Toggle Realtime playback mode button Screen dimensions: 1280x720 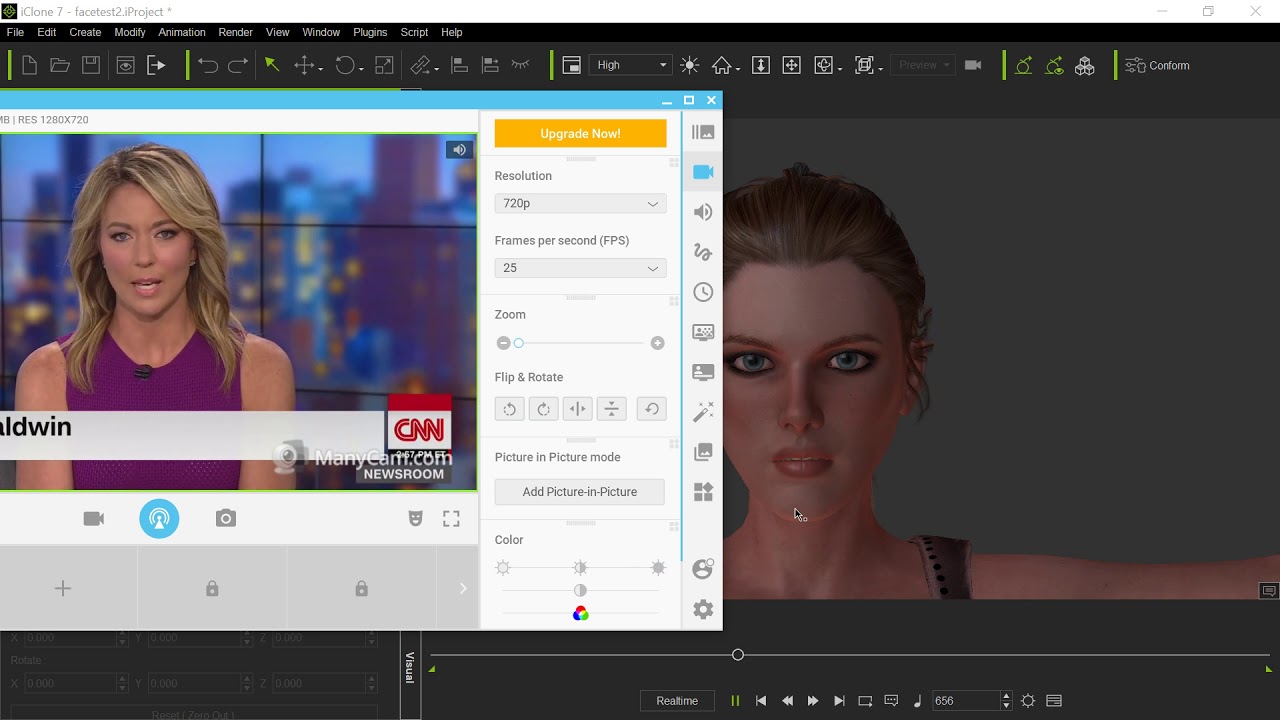point(677,701)
